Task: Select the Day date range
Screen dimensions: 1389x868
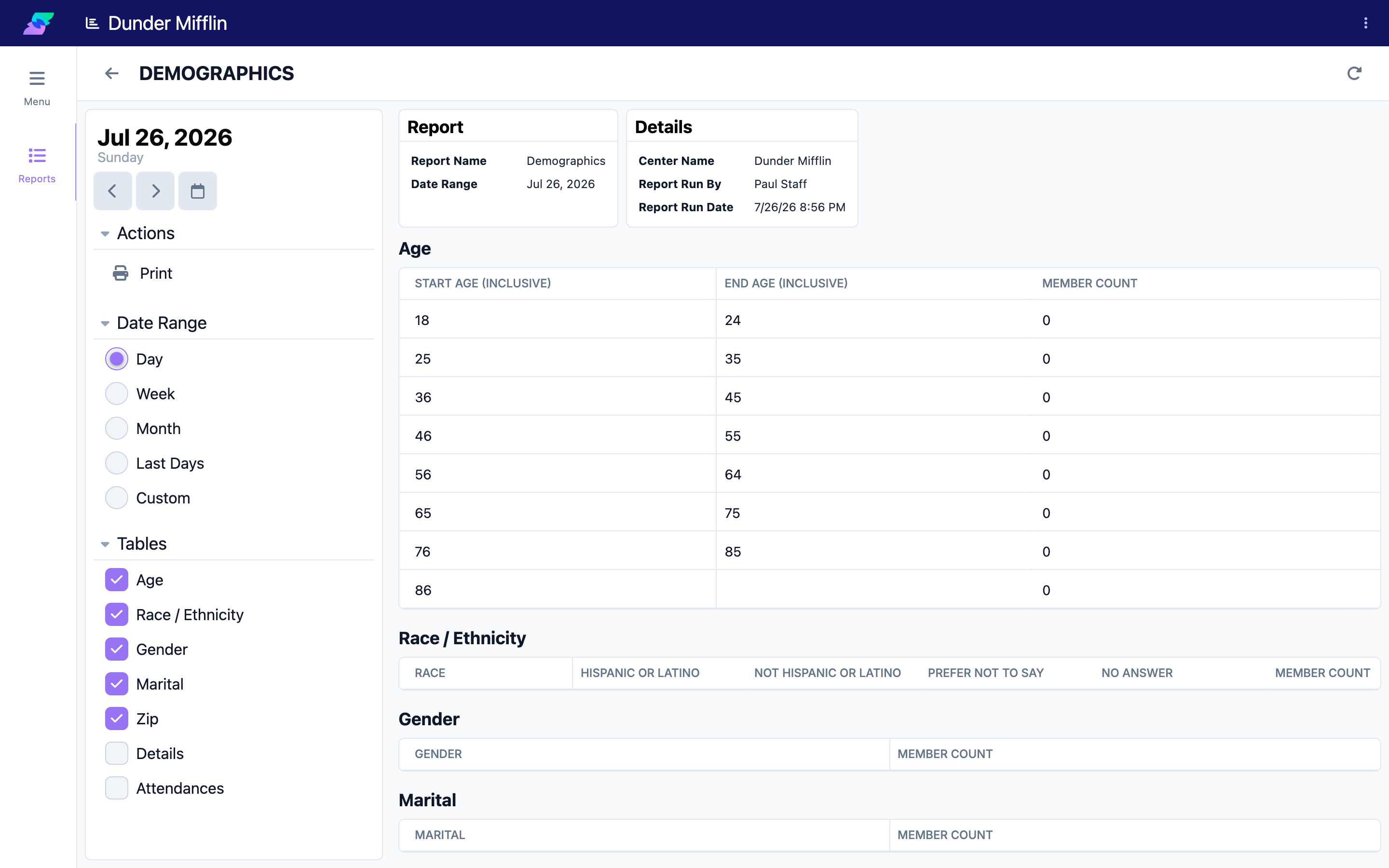Action: 117,359
